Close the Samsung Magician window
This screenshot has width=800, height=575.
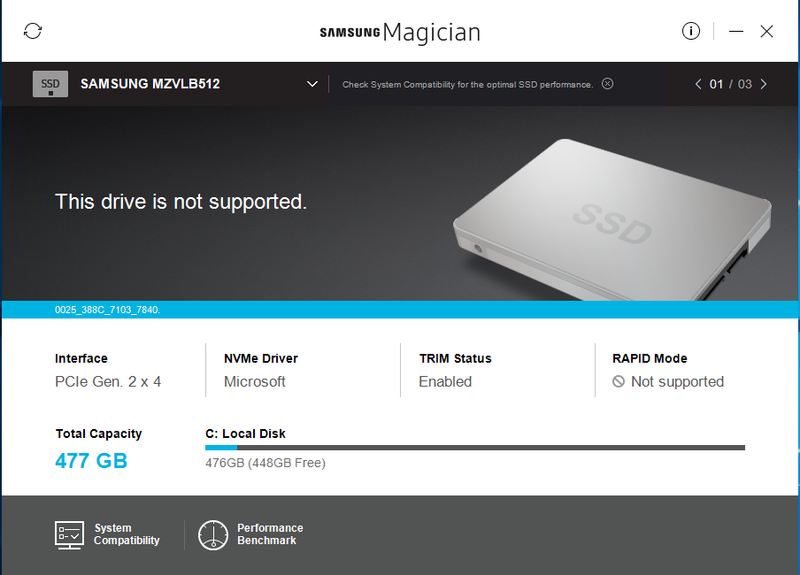click(766, 32)
